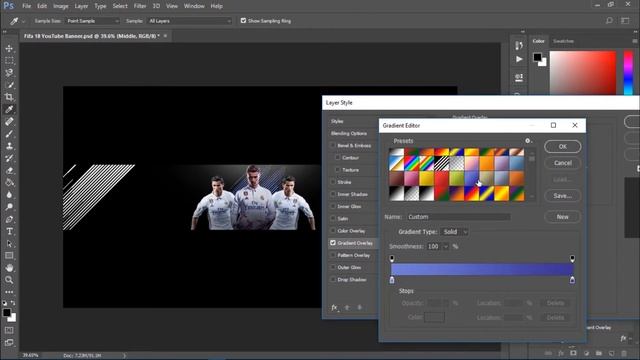This screenshot has width=640, height=360.
Task: Select the Eyedropper tool in toolbar
Action: click(x=9, y=109)
